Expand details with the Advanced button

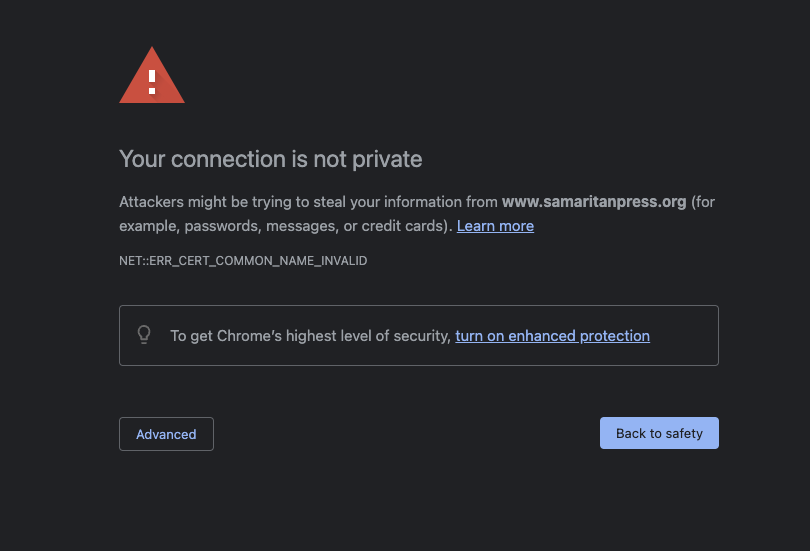point(166,434)
